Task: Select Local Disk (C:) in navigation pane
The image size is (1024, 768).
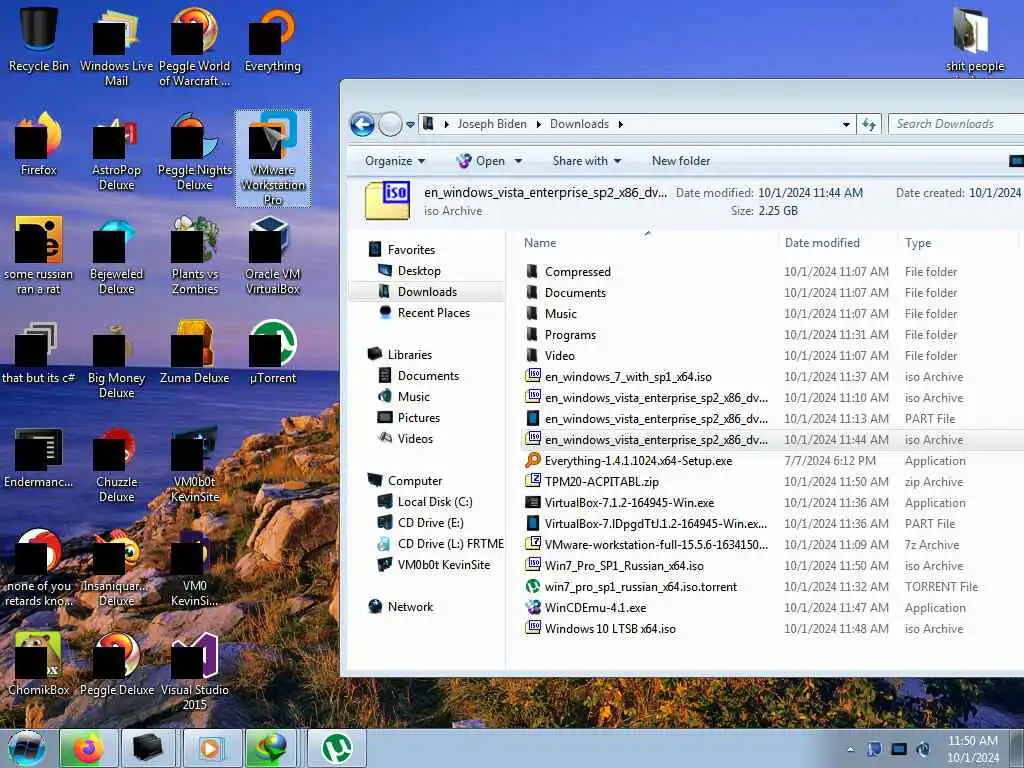Action: (435, 502)
